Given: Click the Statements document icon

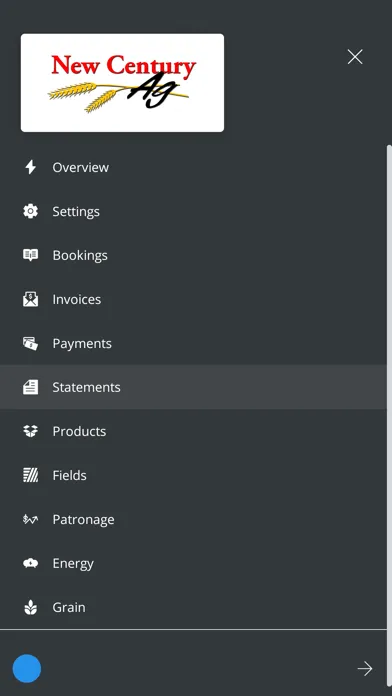Looking at the screenshot, I should (x=30, y=387).
